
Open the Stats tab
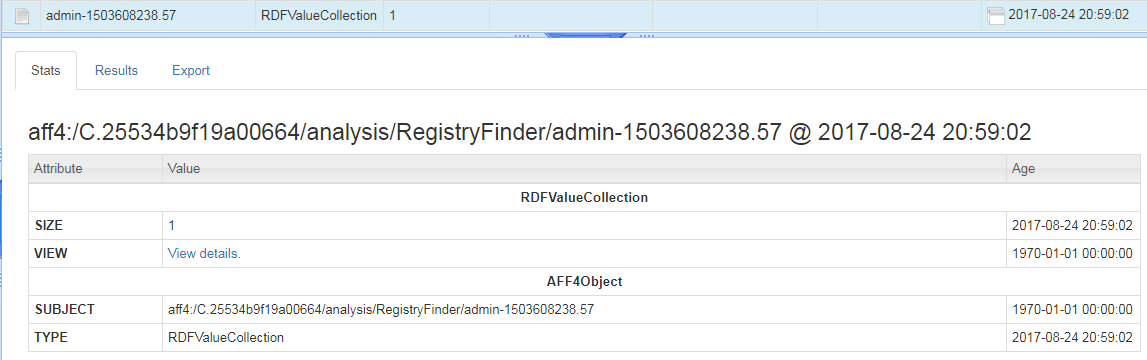point(45,71)
